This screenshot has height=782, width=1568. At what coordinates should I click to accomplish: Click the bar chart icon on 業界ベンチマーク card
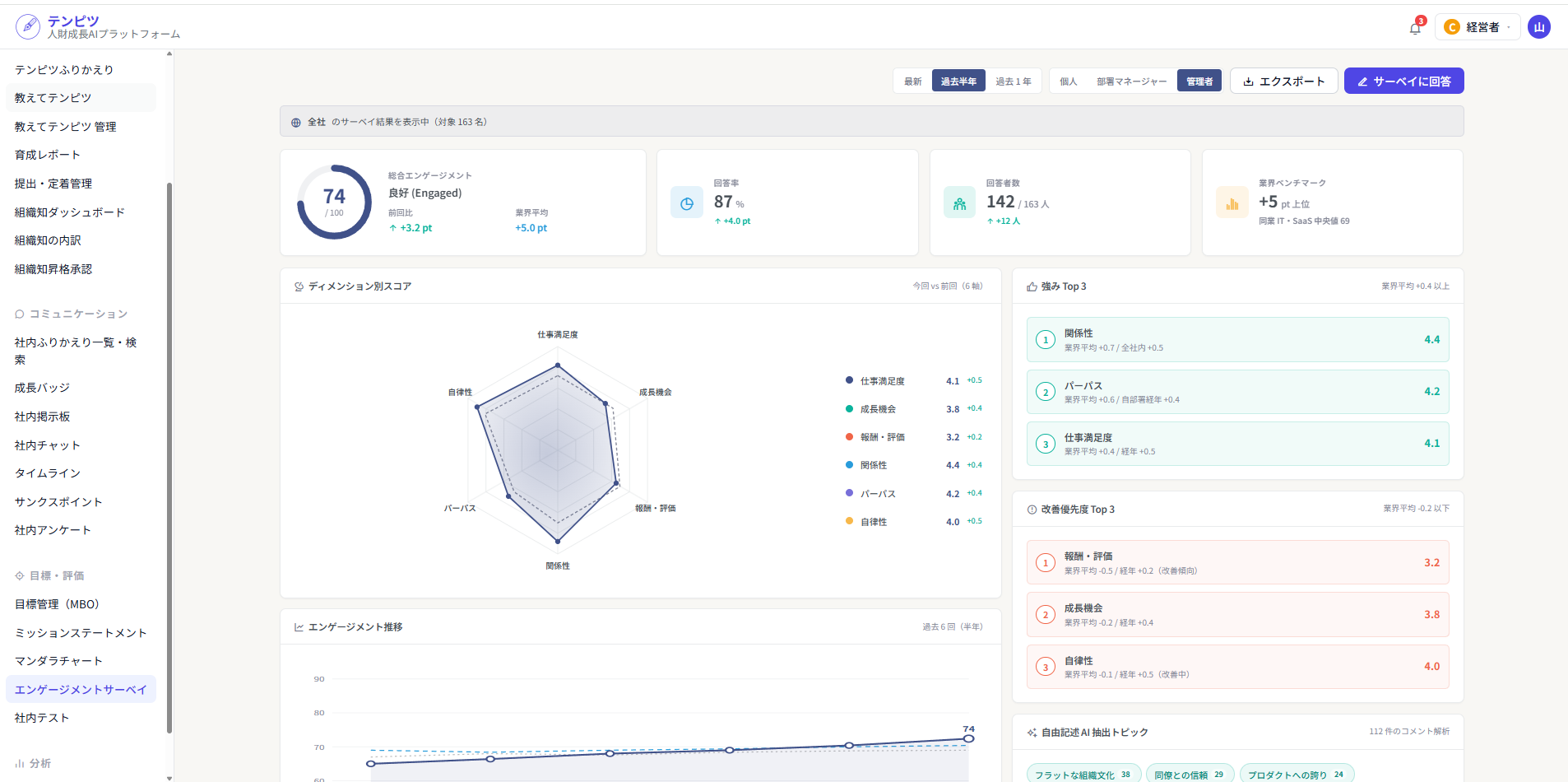pos(1232,203)
